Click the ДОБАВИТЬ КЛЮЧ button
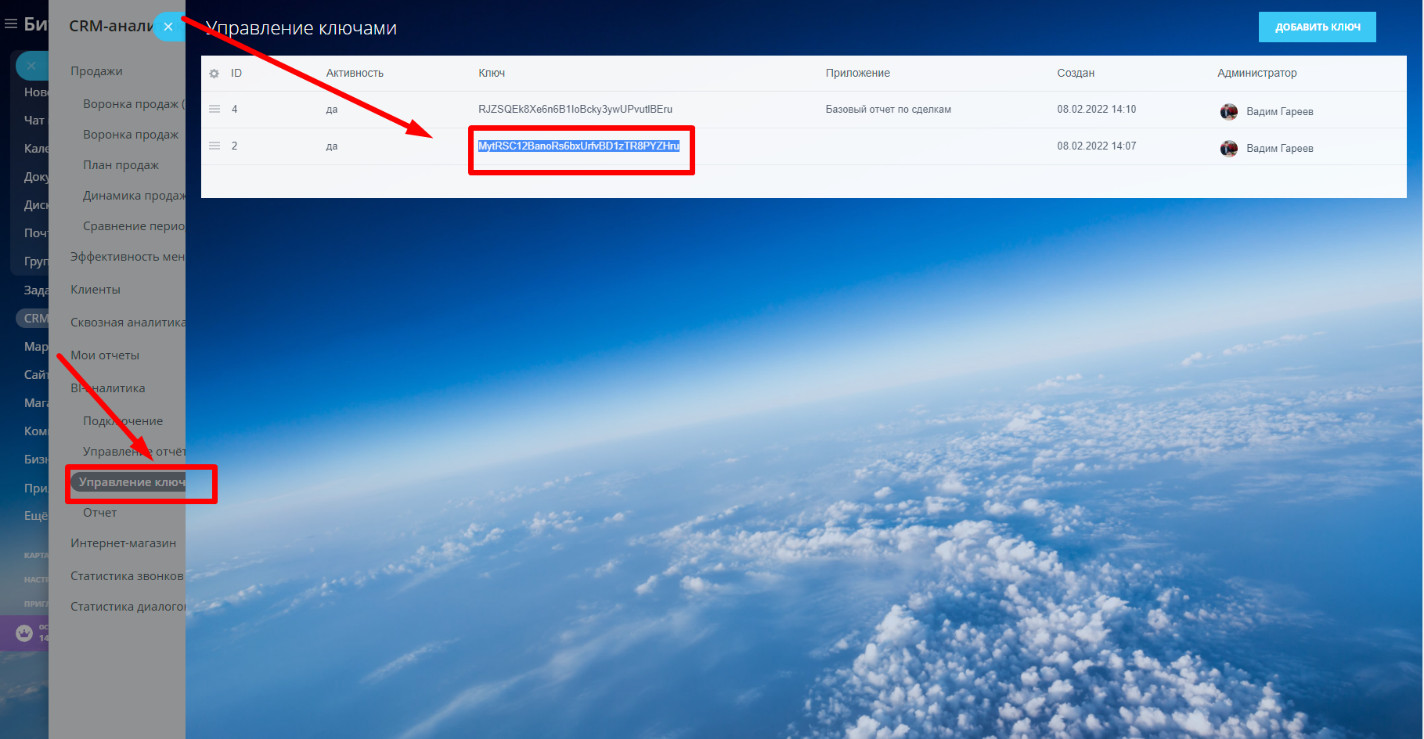 point(1317,27)
